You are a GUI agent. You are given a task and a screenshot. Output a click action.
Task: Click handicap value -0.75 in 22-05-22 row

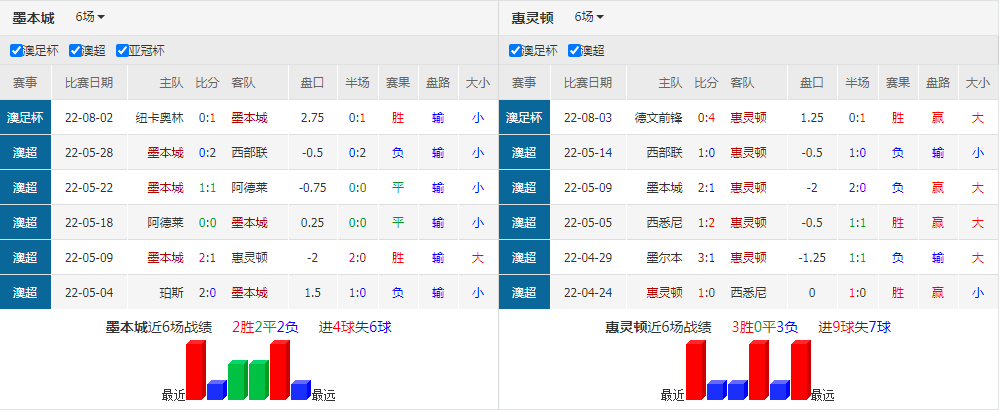click(312, 188)
